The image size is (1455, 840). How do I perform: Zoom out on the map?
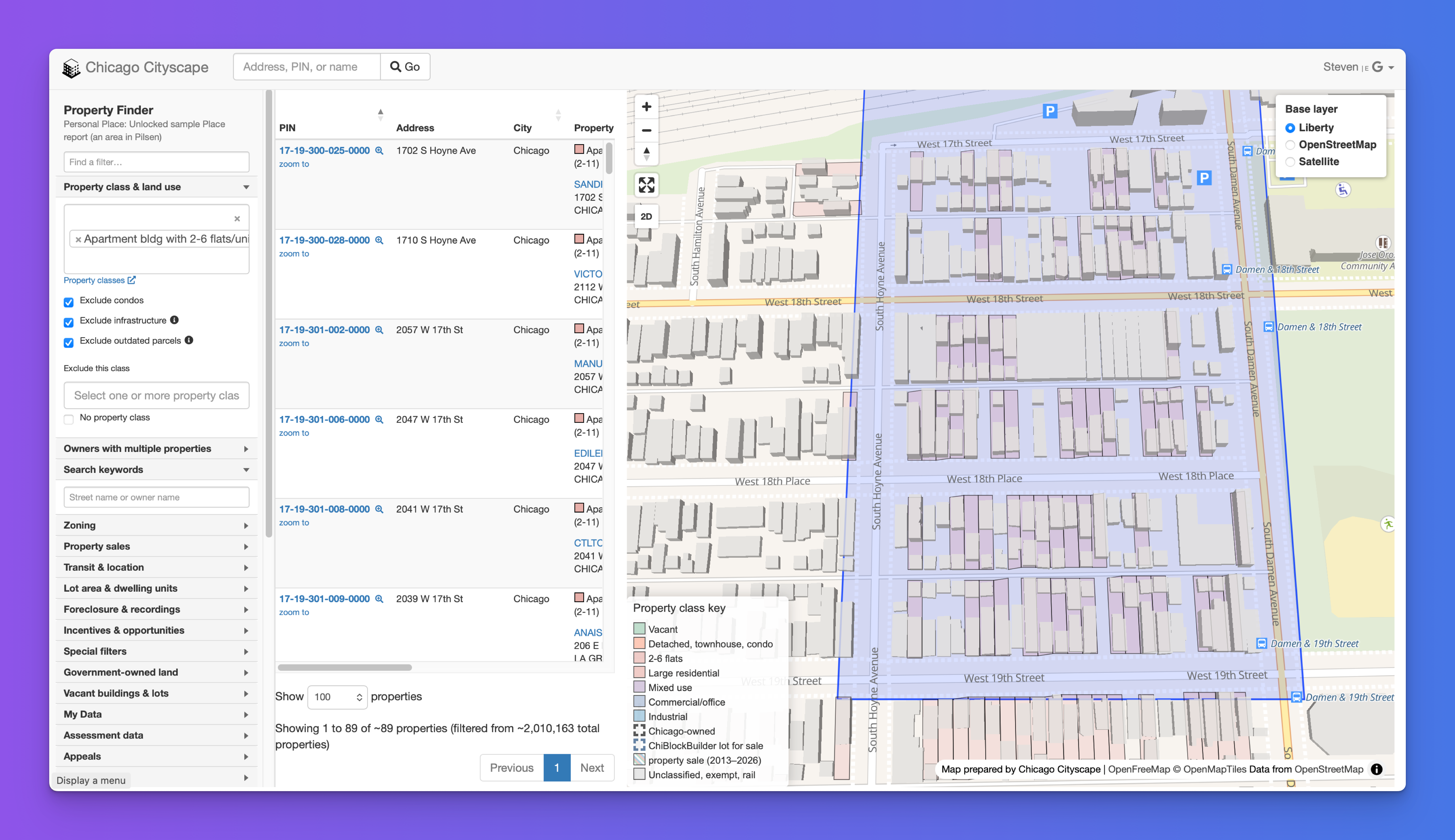pos(646,130)
